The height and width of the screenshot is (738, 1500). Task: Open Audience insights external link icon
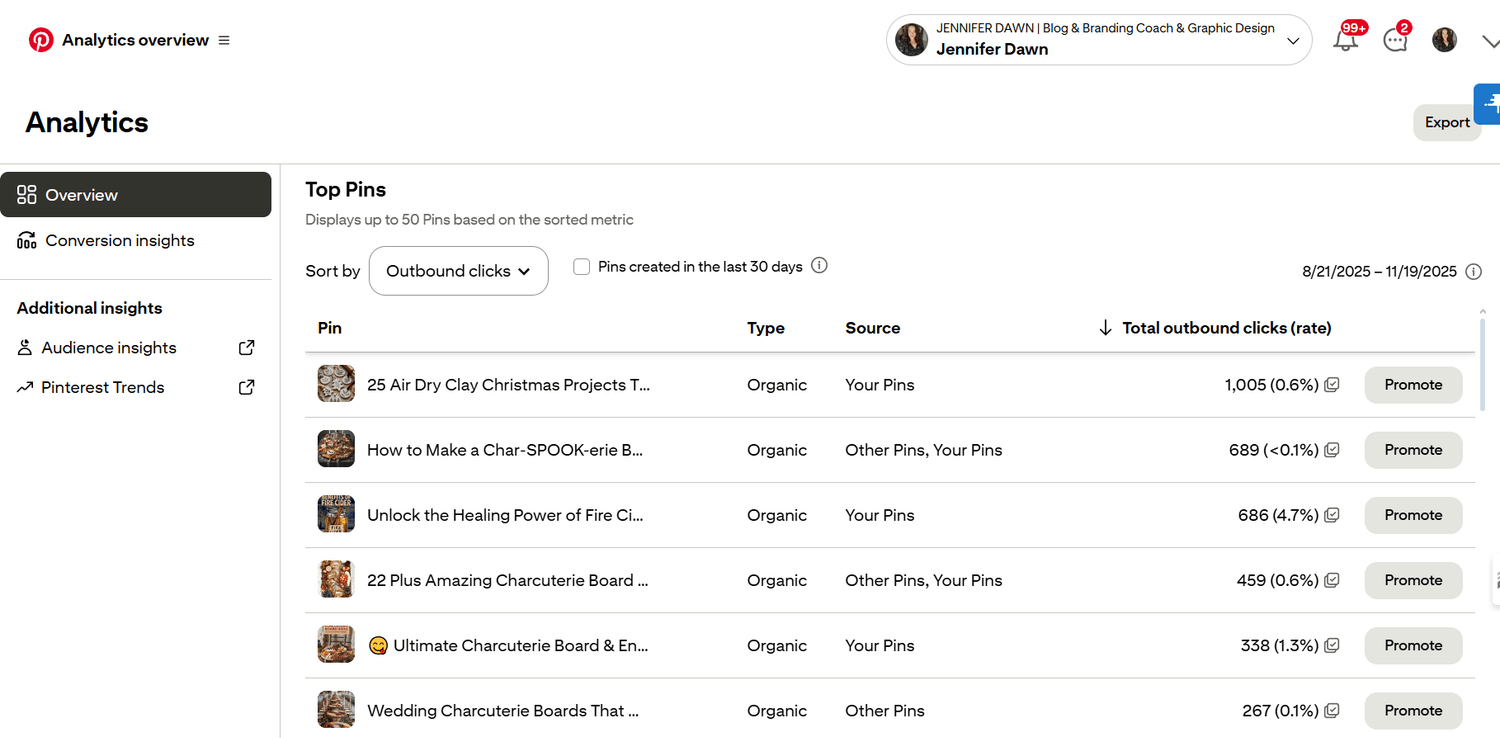coord(246,348)
